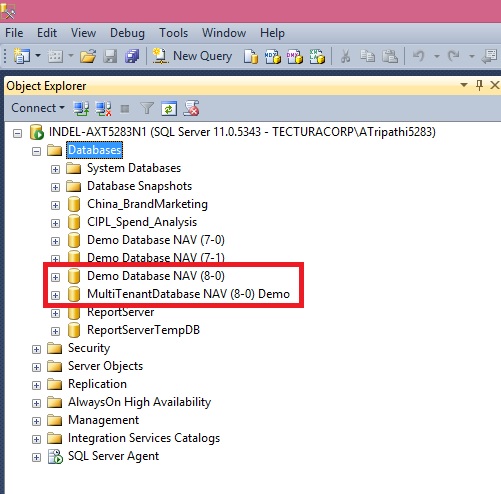
Task: Open the Debug menu
Action: point(127,33)
